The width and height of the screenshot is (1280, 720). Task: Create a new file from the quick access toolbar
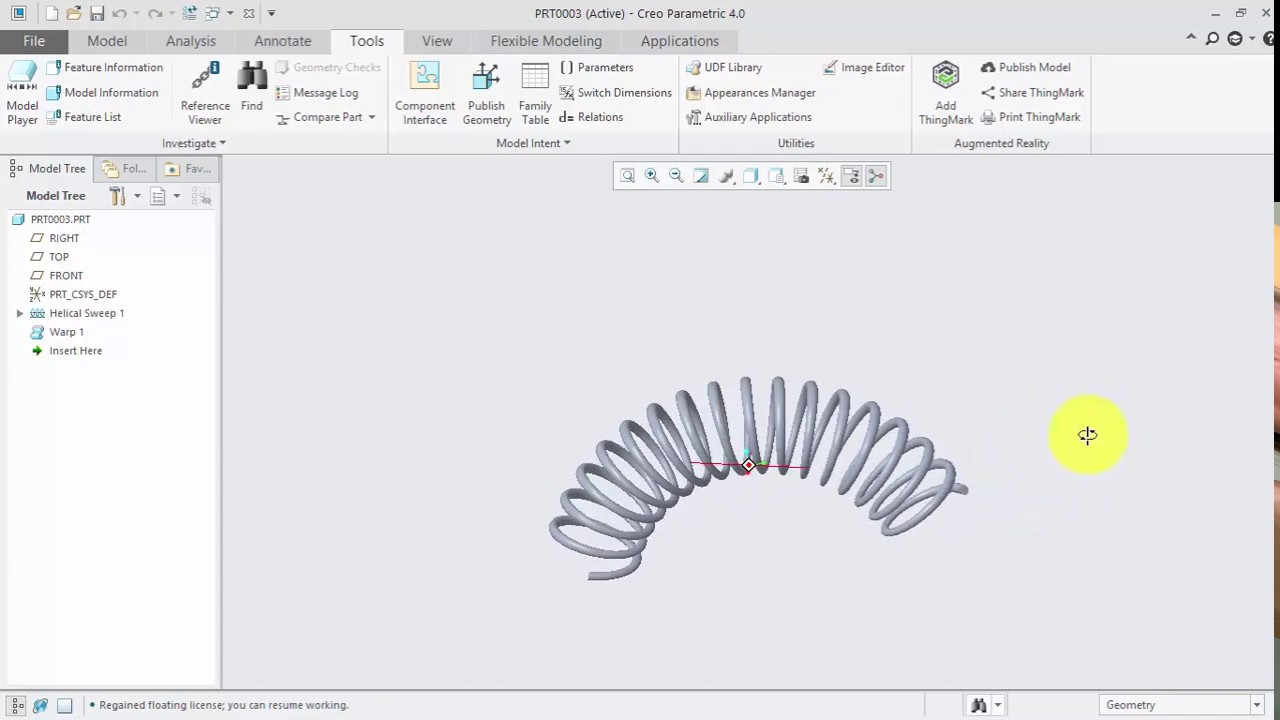point(51,14)
